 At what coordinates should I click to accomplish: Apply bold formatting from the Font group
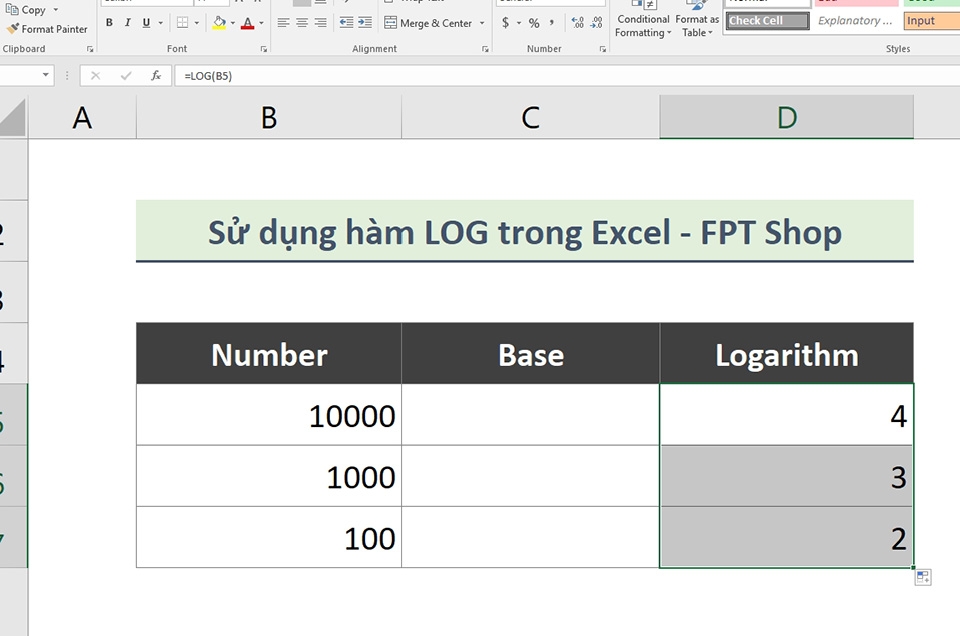coord(109,22)
